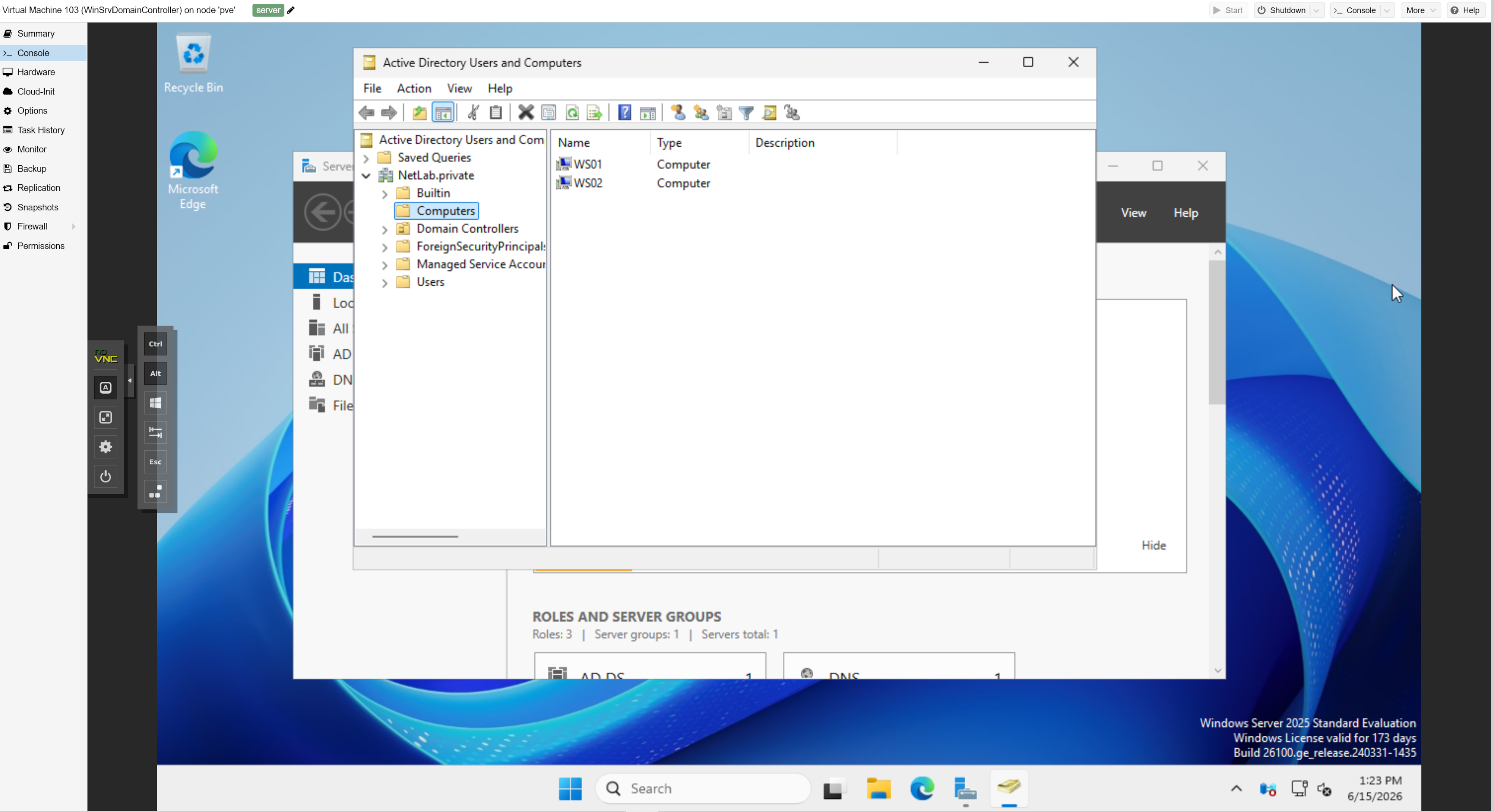Select the Computers container in tree
The height and width of the screenshot is (812, 1494).
coord(437,211)
